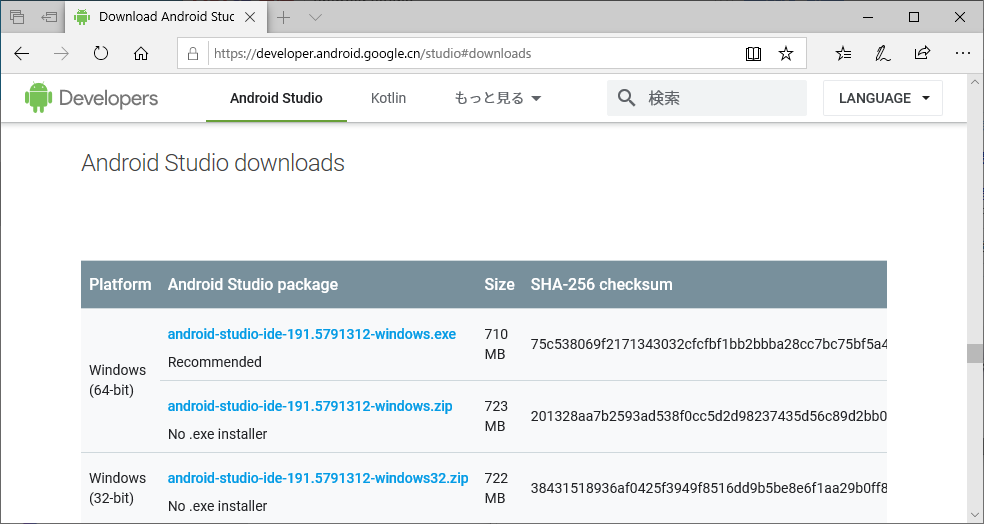Screen dimensions: 984x524
Task: Open Settings and more ellipsis menu
Action: [962, 53]
